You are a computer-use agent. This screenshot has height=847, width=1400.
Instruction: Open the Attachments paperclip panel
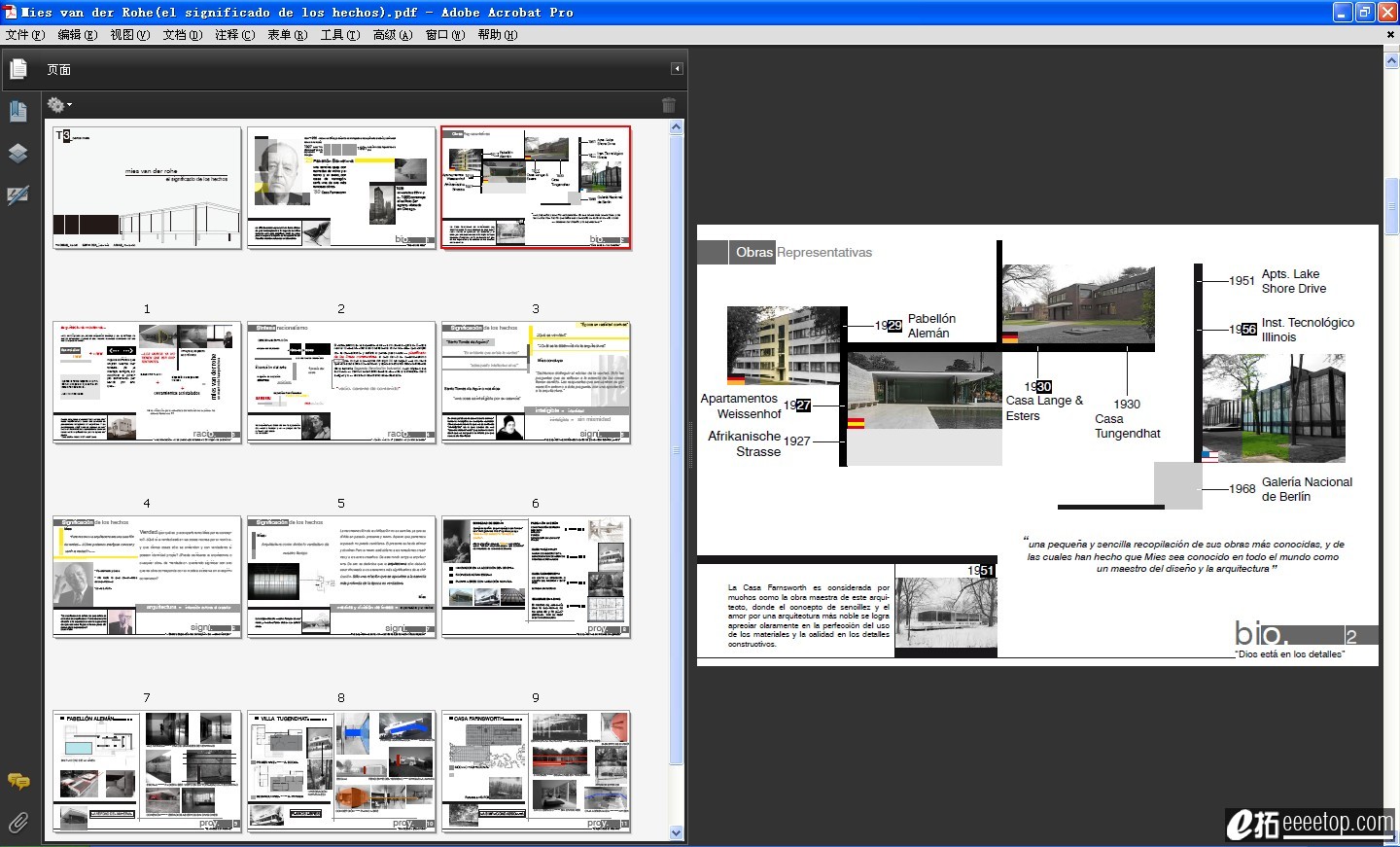[x=17, y=823]
